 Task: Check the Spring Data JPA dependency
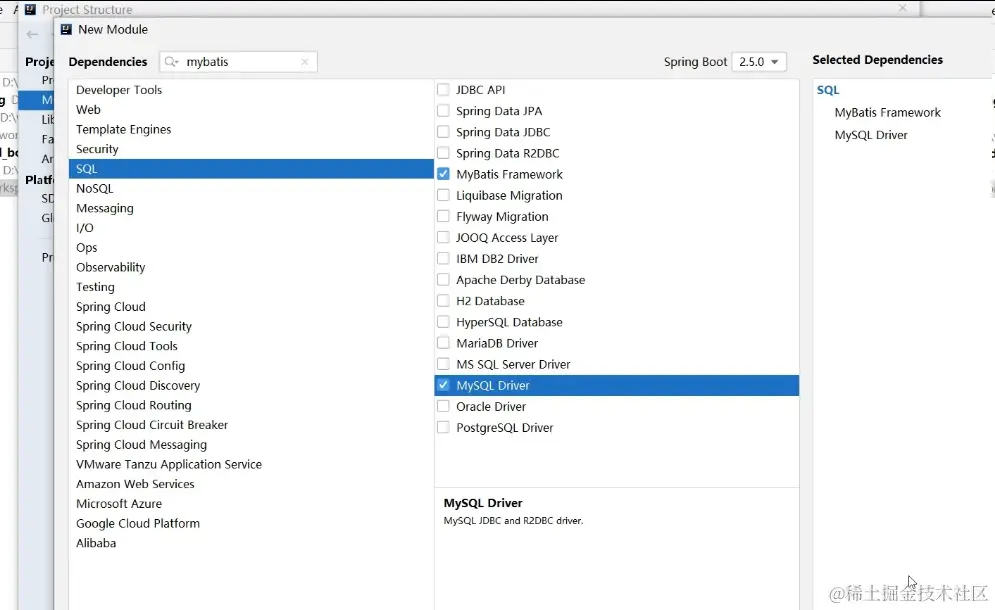pos(443,111)
